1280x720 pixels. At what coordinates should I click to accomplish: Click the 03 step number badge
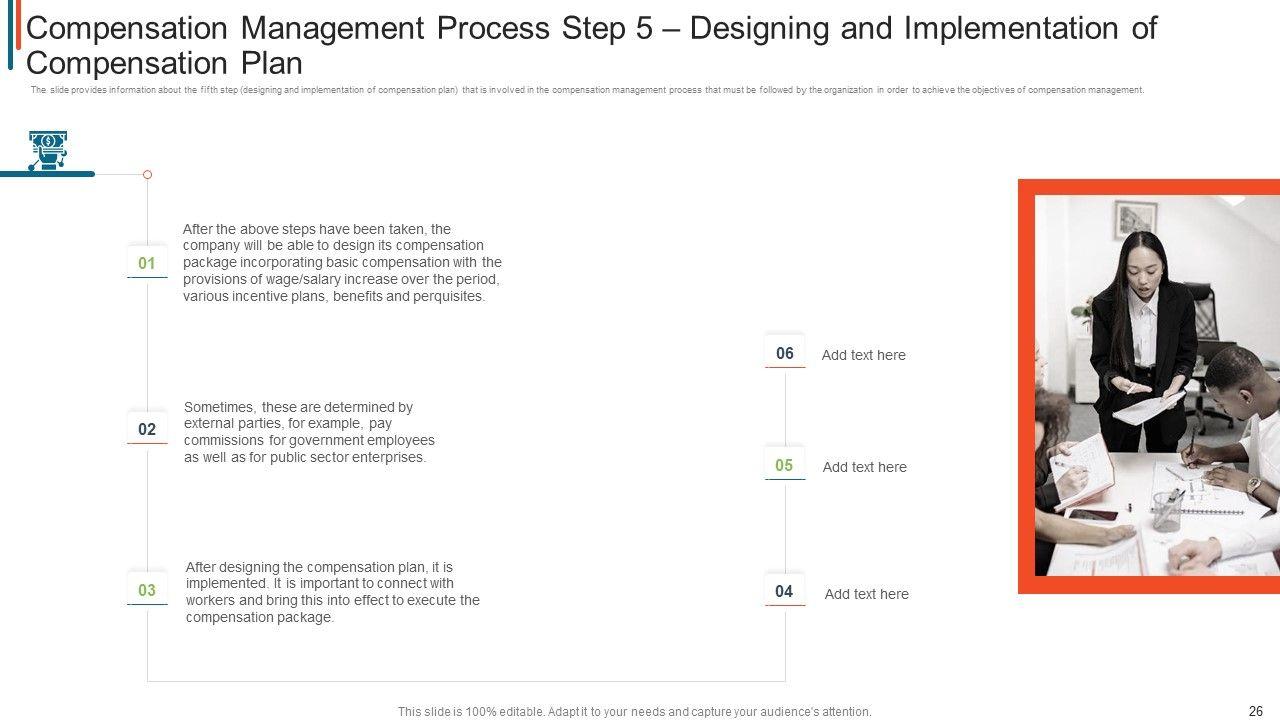coord(147,590)
